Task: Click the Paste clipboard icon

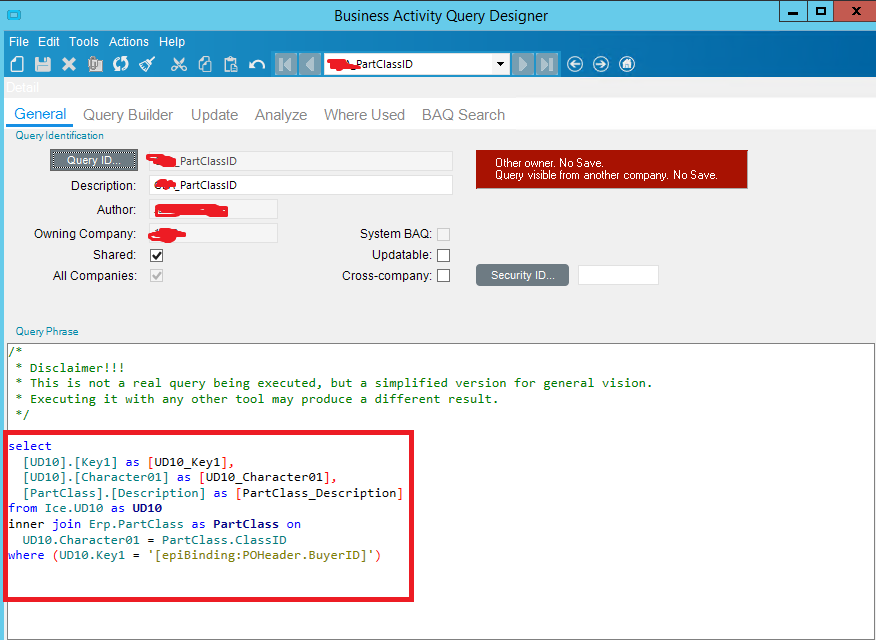Action: pyautogui.click(x=231, y=64)
